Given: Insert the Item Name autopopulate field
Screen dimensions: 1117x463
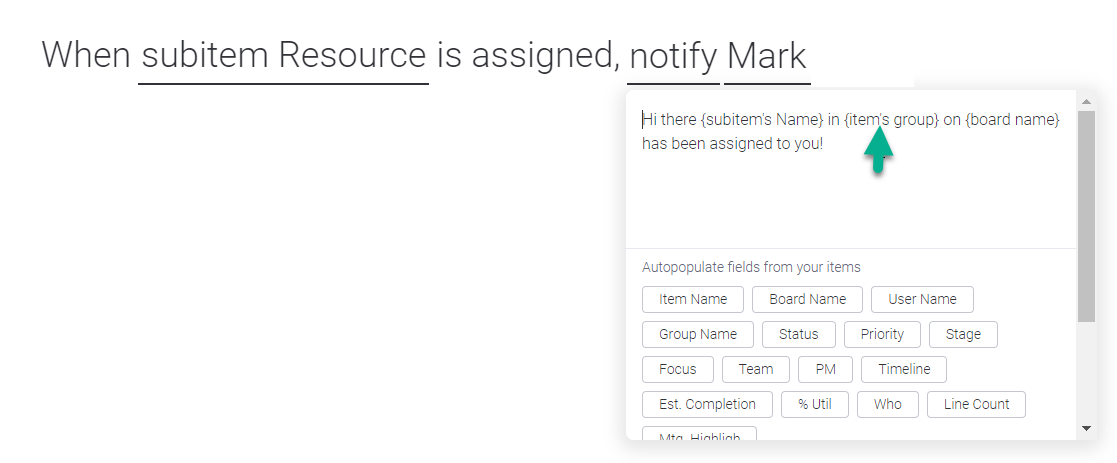Looking at the screenshot, I should pyautogui.click(x=693, y=299).
